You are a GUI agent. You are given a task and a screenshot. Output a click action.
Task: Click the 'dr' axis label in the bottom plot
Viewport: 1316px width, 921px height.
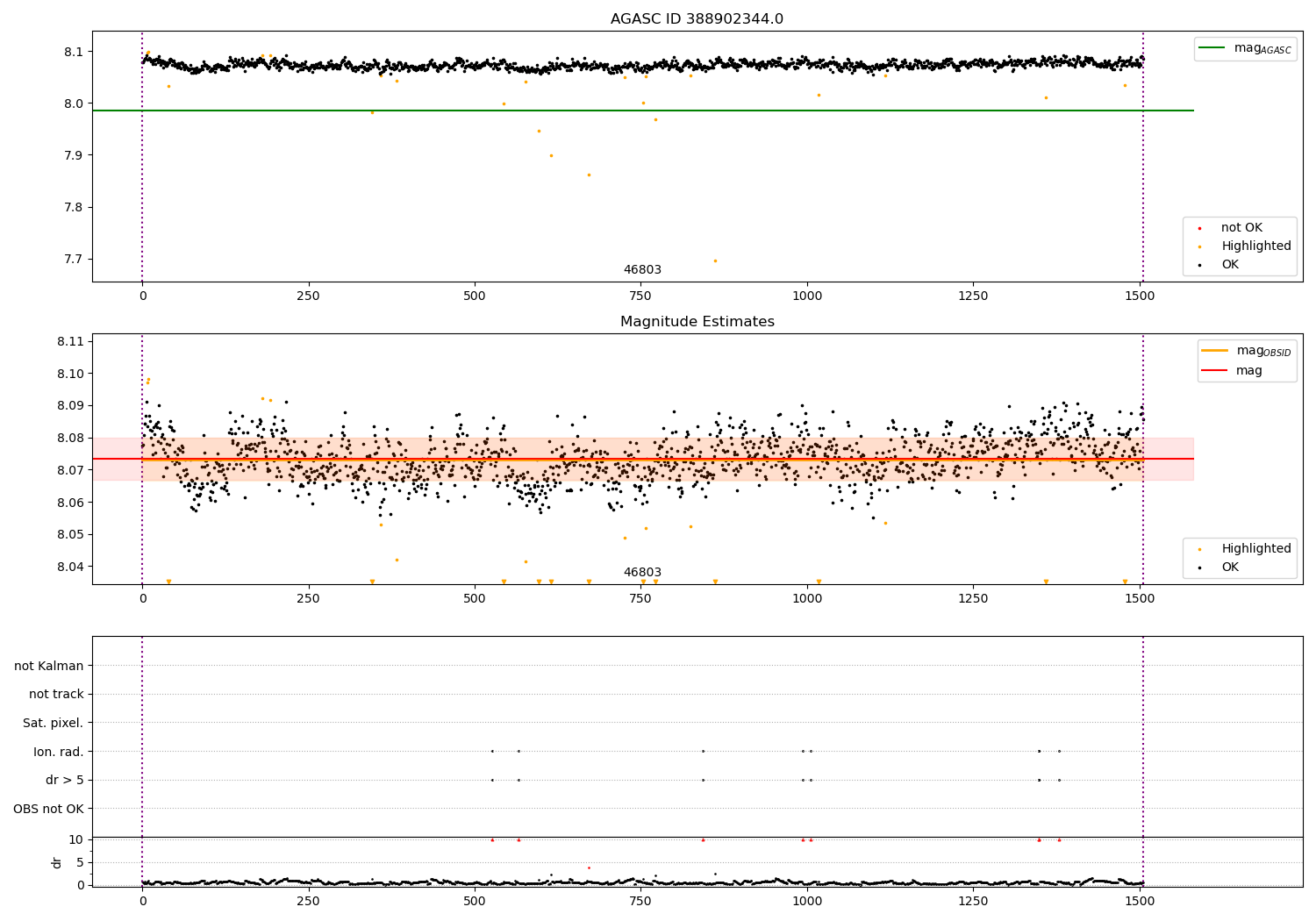pos(57,862)
